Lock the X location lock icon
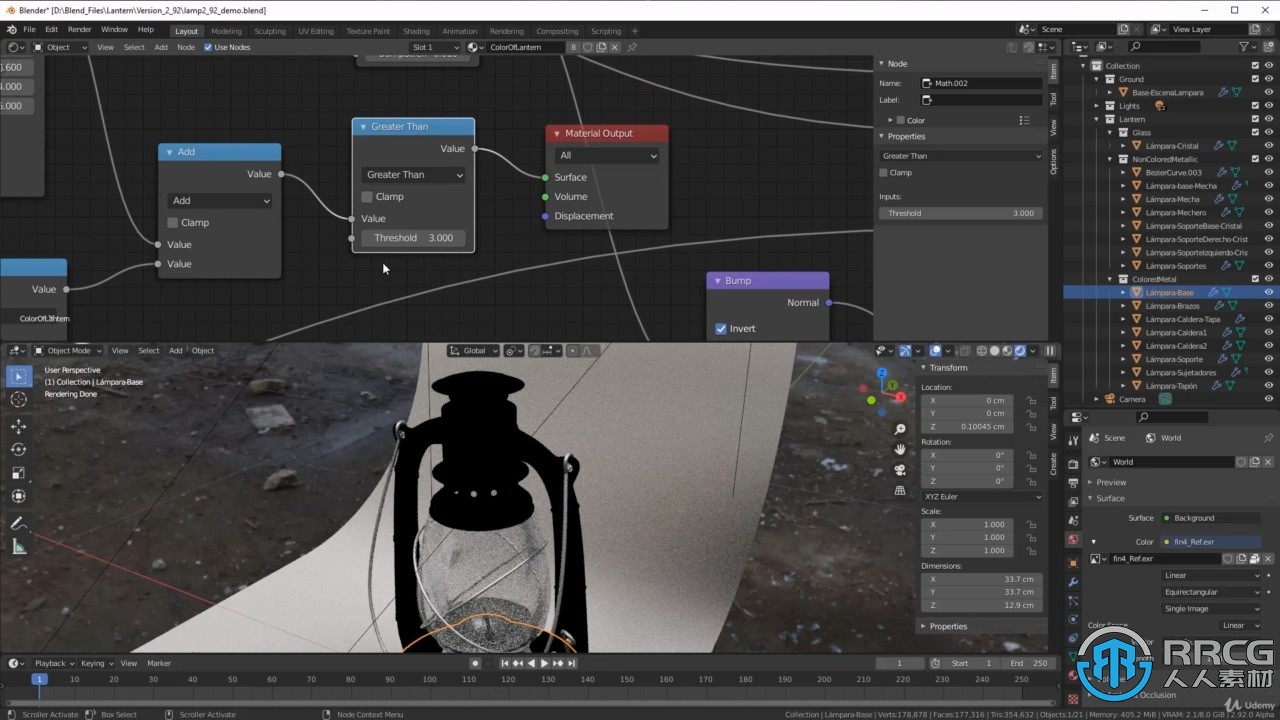Image resolution: width=1280 pixels, height=720 pixels. pos(1031,400)
